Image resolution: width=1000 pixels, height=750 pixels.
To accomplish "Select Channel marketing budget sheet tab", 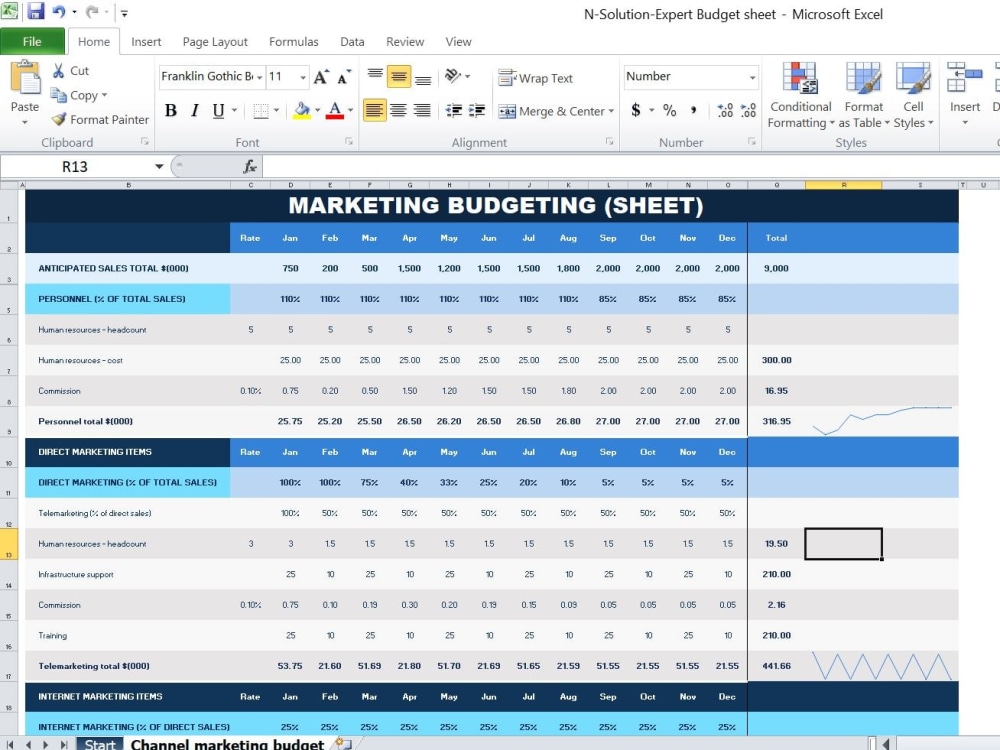I will pos(227,744).
